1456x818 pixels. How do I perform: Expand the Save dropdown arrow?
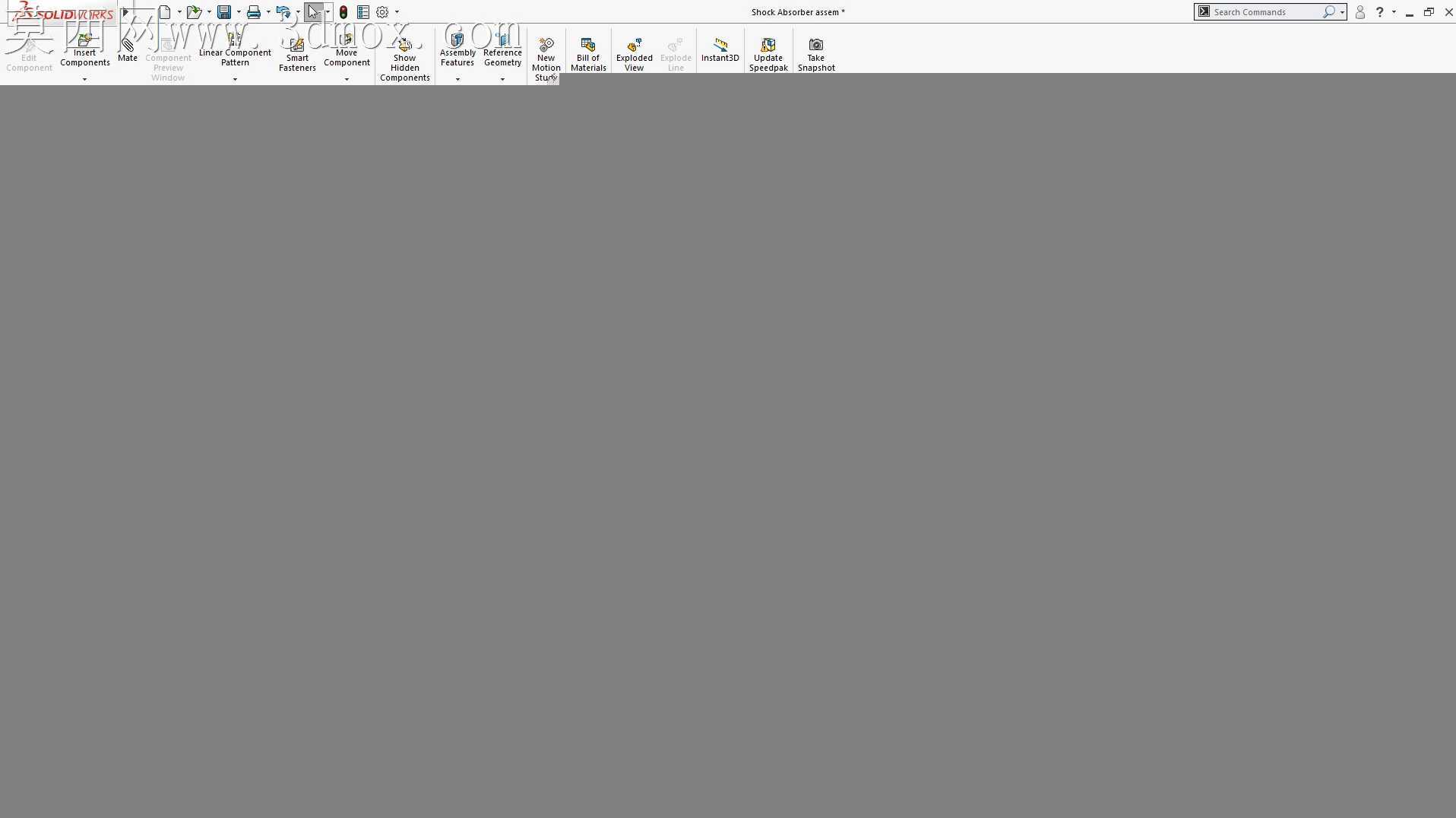(239, 12)
